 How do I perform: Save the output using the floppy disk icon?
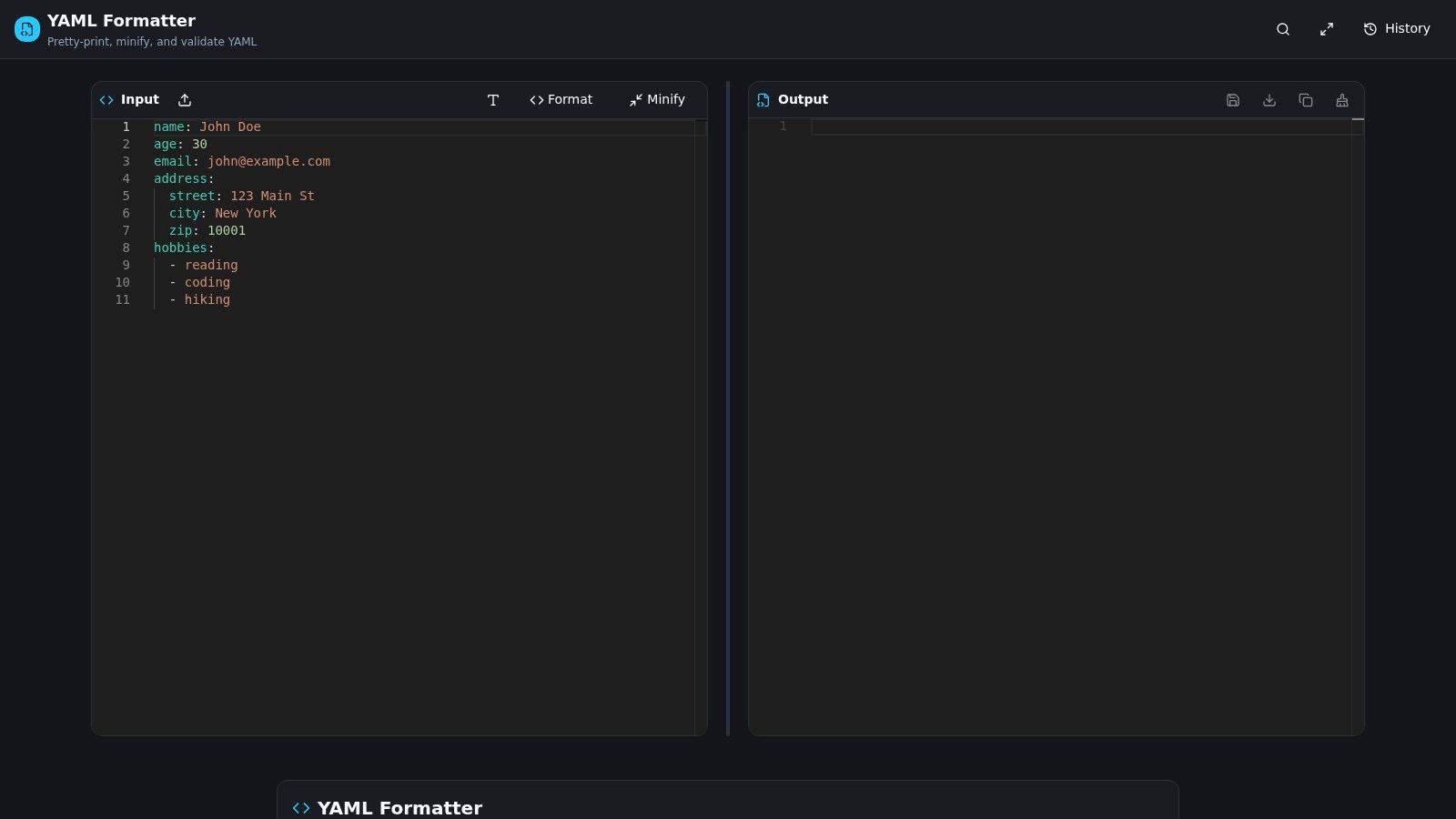coord(1233,100)
